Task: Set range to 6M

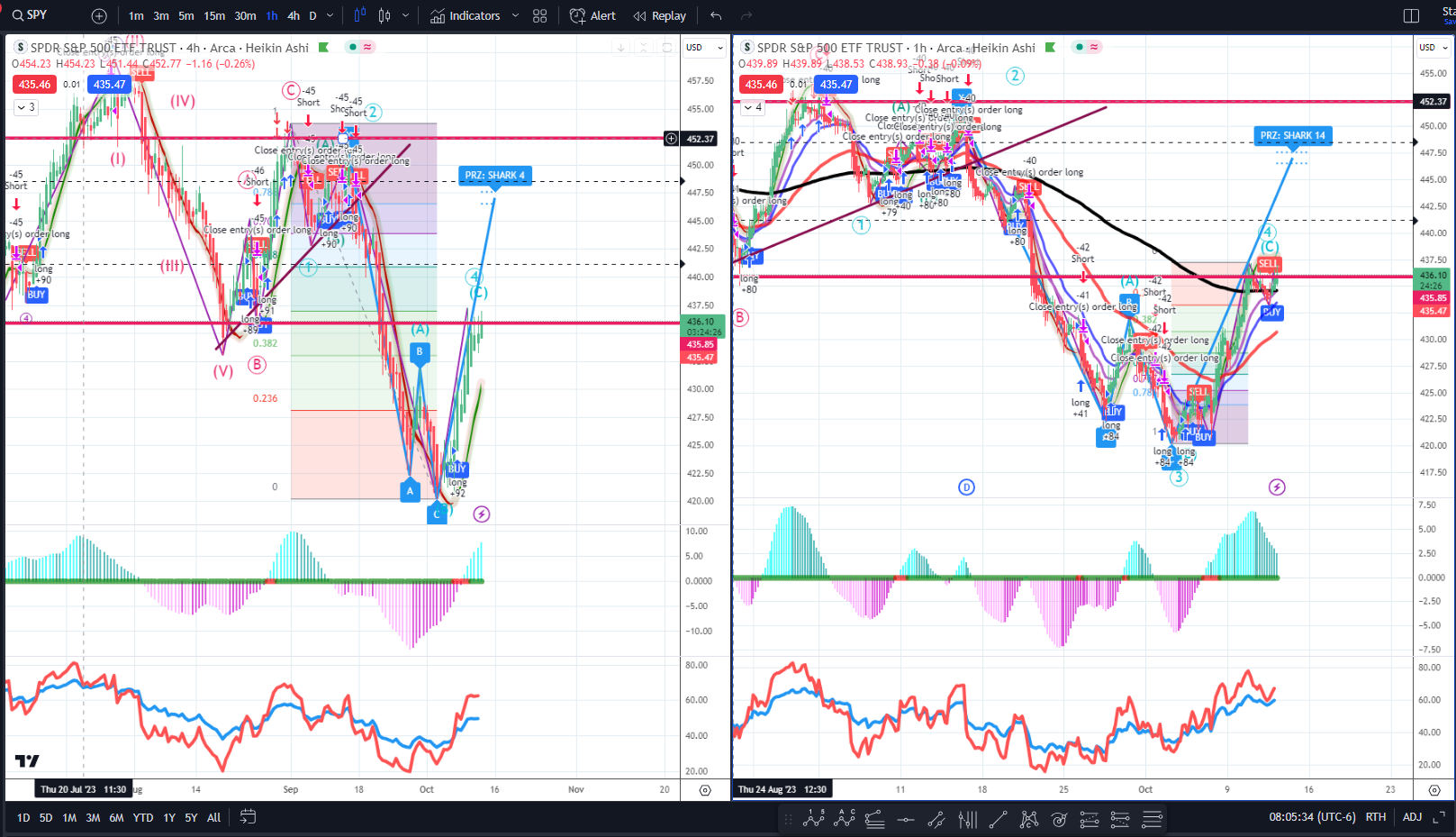Action: [116, 818]
